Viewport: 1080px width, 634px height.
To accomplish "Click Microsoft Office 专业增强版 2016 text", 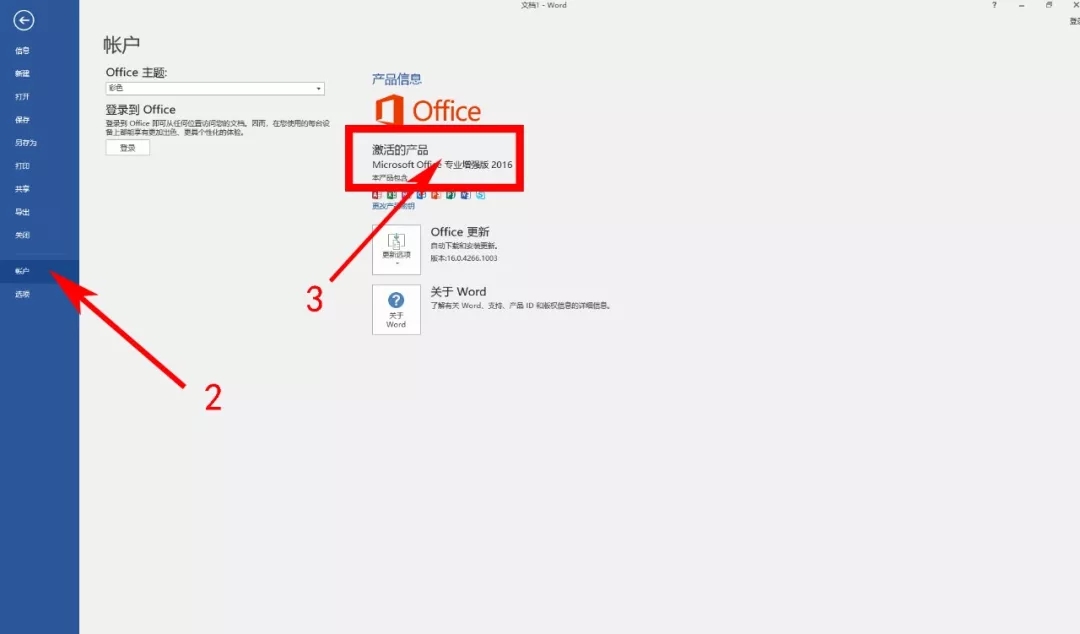I will coord(442,165).
